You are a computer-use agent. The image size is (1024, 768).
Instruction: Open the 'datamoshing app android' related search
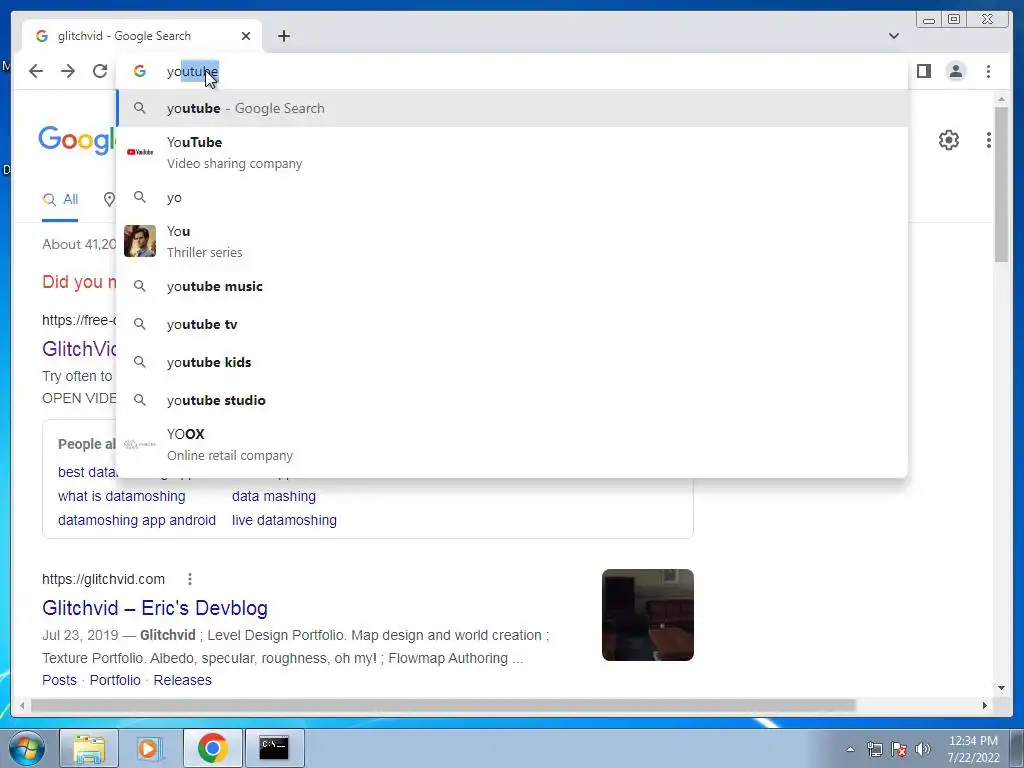tap(136, 520)
